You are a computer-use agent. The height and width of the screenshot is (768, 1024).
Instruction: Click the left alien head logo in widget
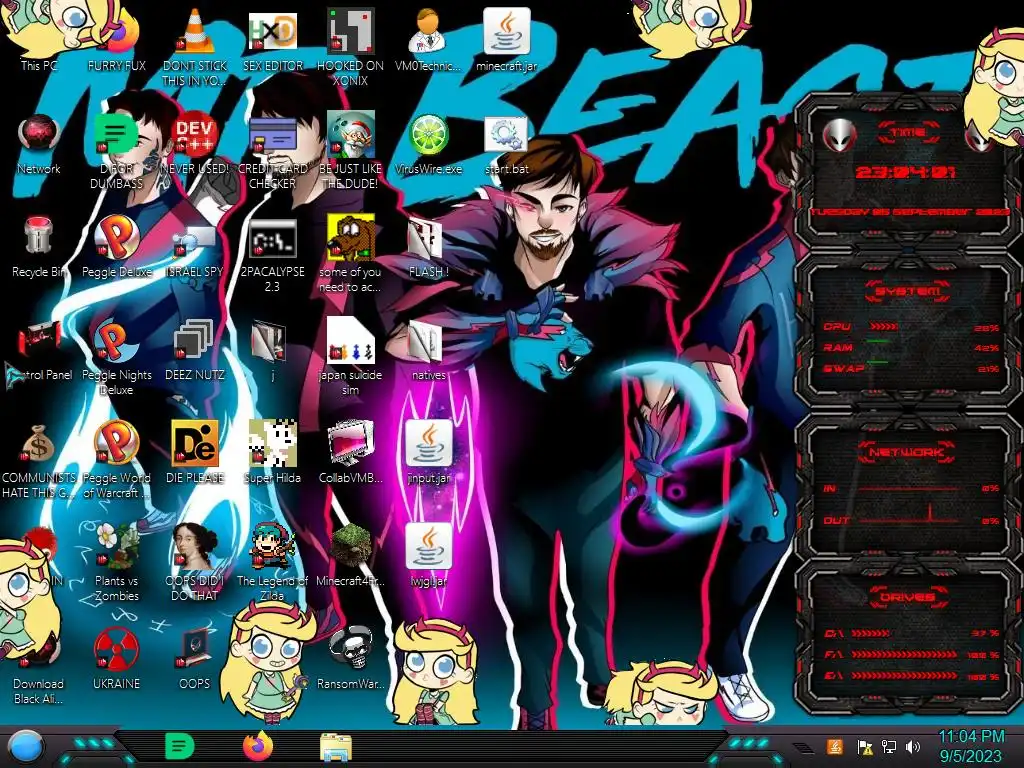tap(839, 135)
